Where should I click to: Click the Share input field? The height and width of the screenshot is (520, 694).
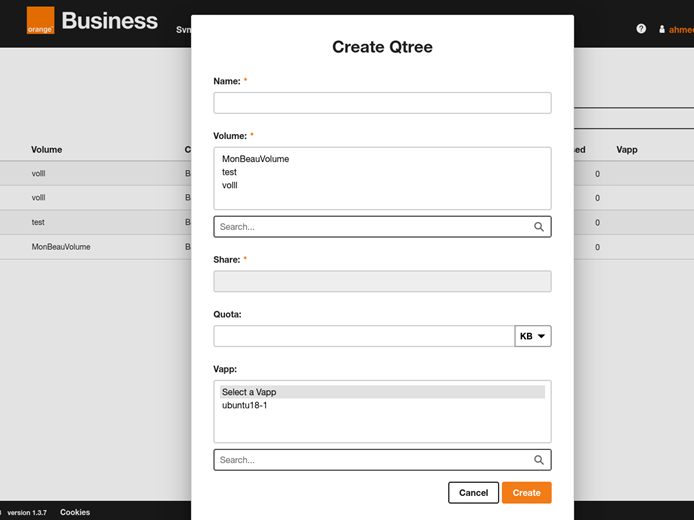pos(382,281)
